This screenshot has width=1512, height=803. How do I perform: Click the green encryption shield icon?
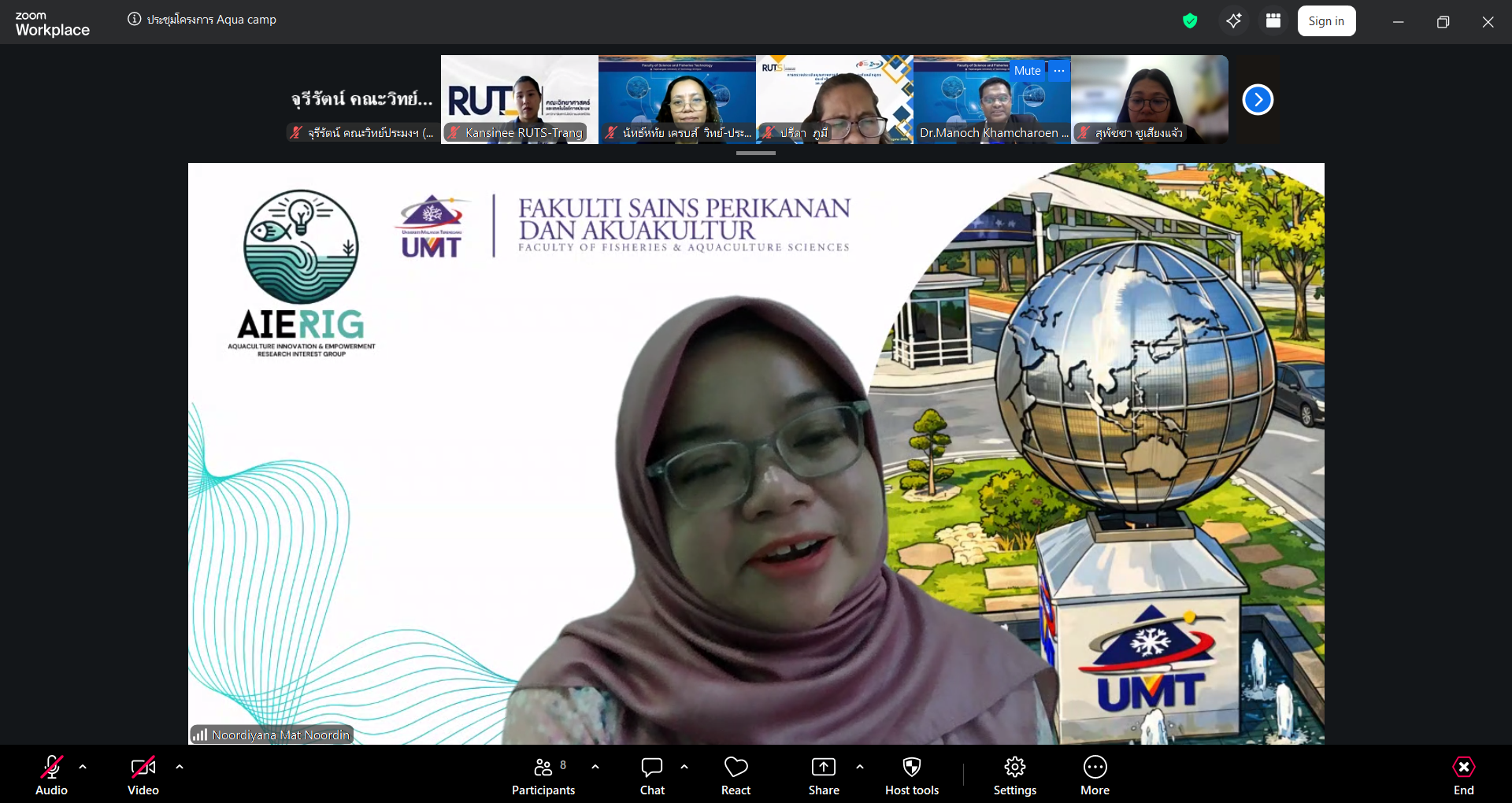(1190, 21)
